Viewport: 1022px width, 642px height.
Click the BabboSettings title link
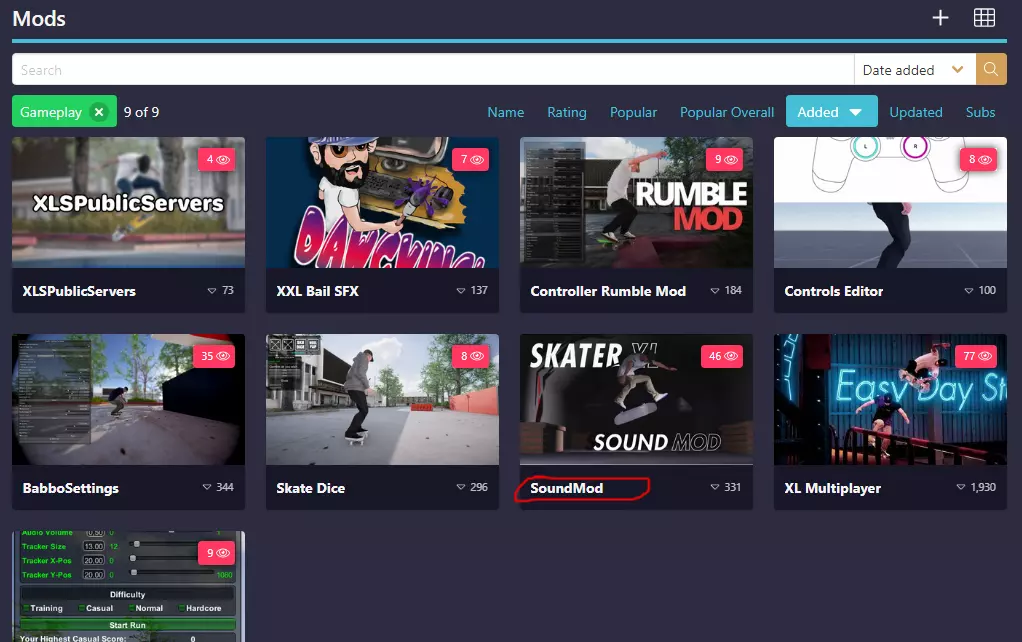pyautogui.click(x=70, y=488)
